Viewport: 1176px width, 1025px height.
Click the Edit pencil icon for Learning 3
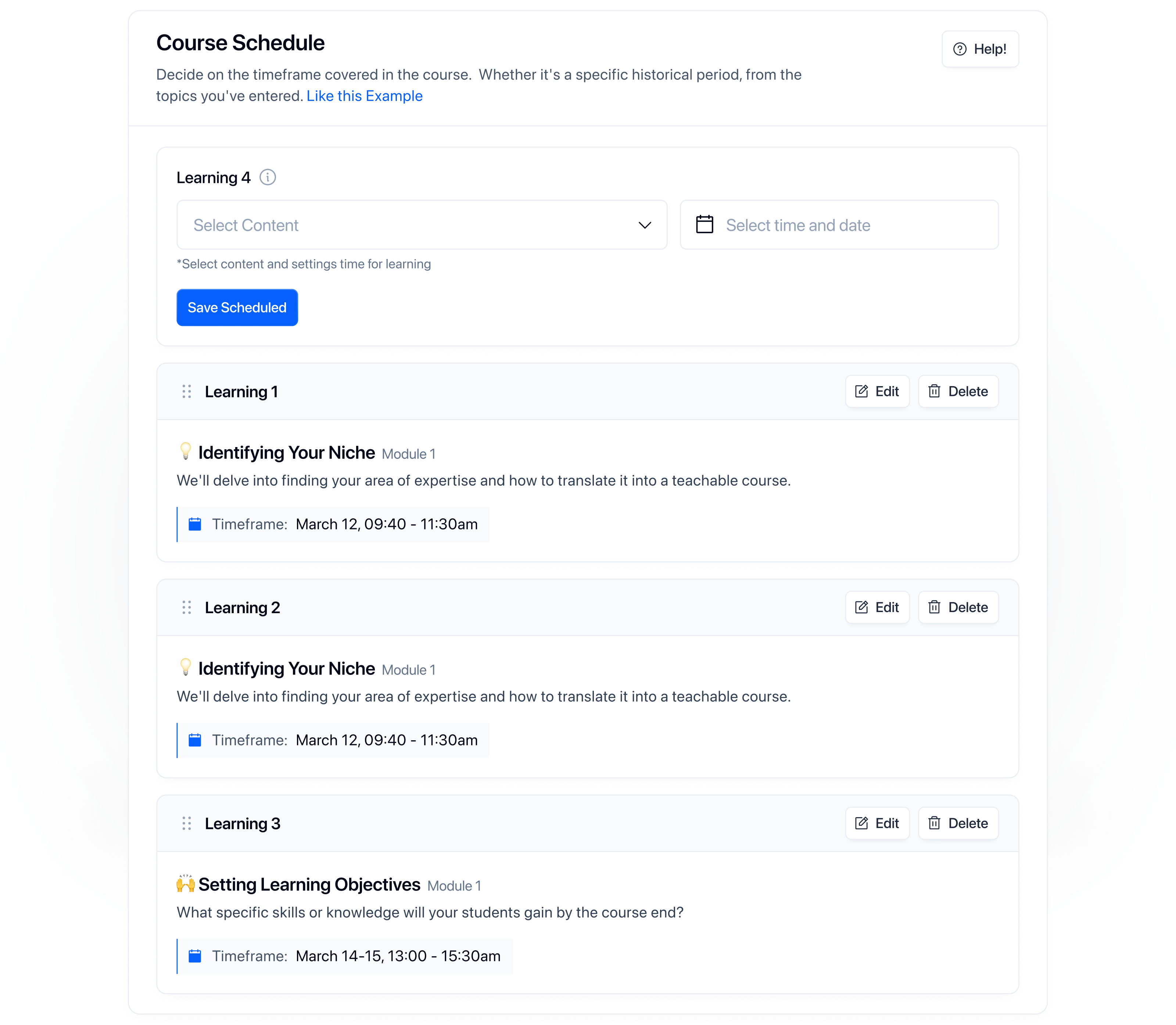[x=861, y=823]
